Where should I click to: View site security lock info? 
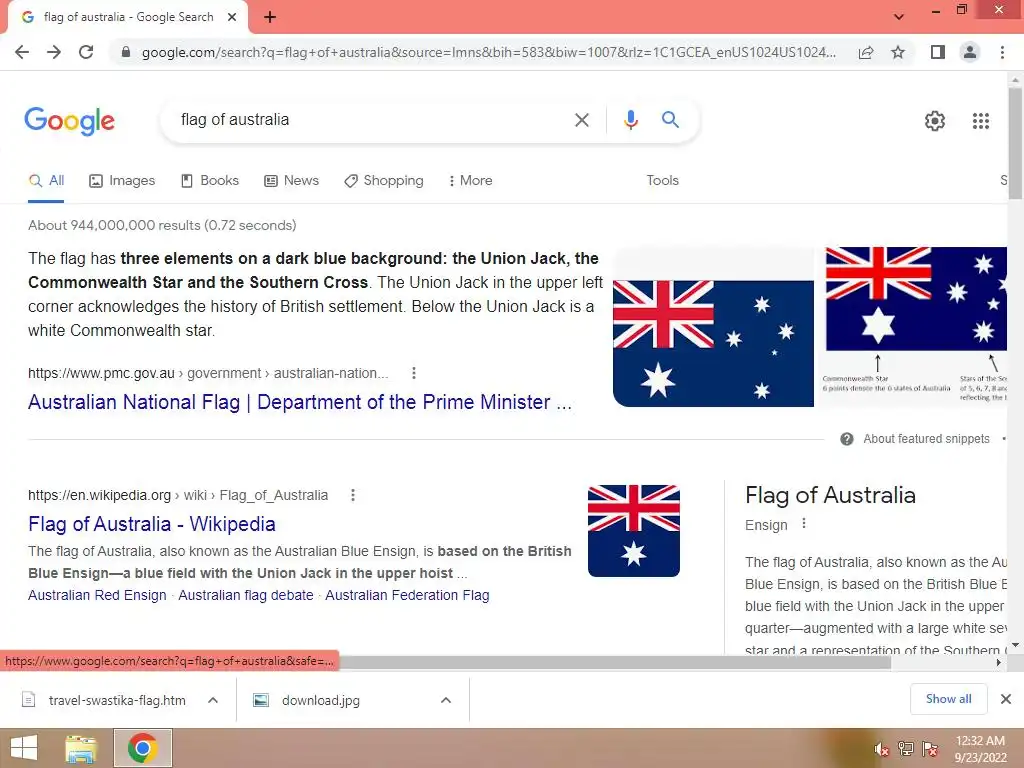126,52
